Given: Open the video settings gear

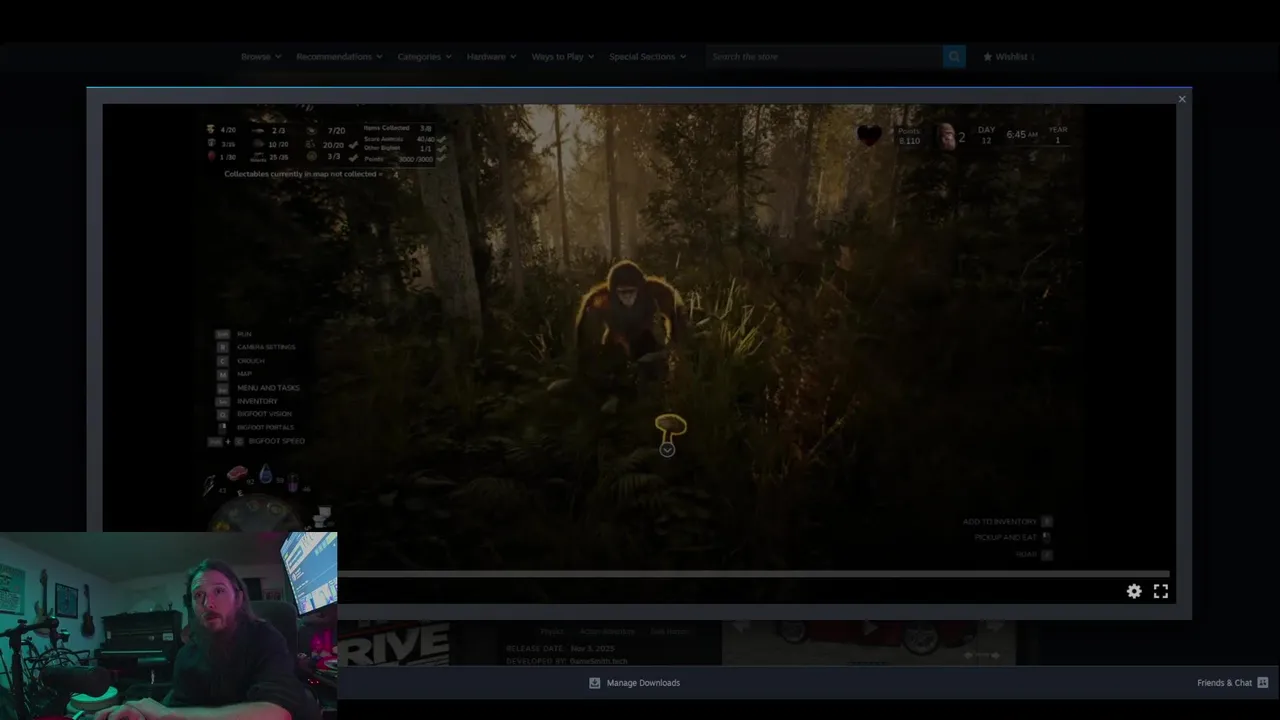Looking at the screenshot, I should tap(1134, 591).
